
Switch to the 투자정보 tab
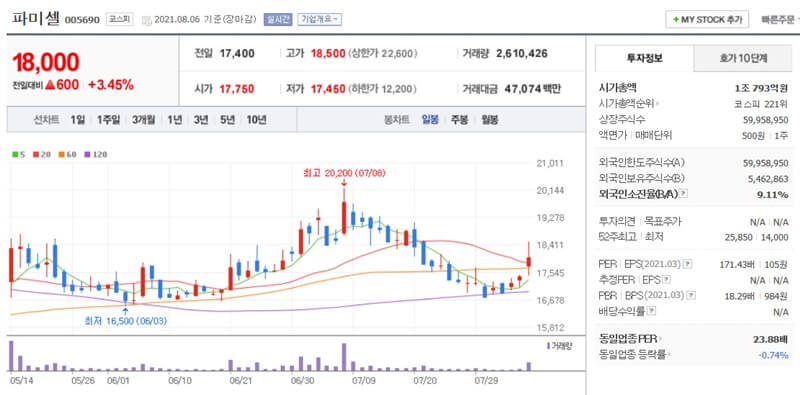coord(645,58)
